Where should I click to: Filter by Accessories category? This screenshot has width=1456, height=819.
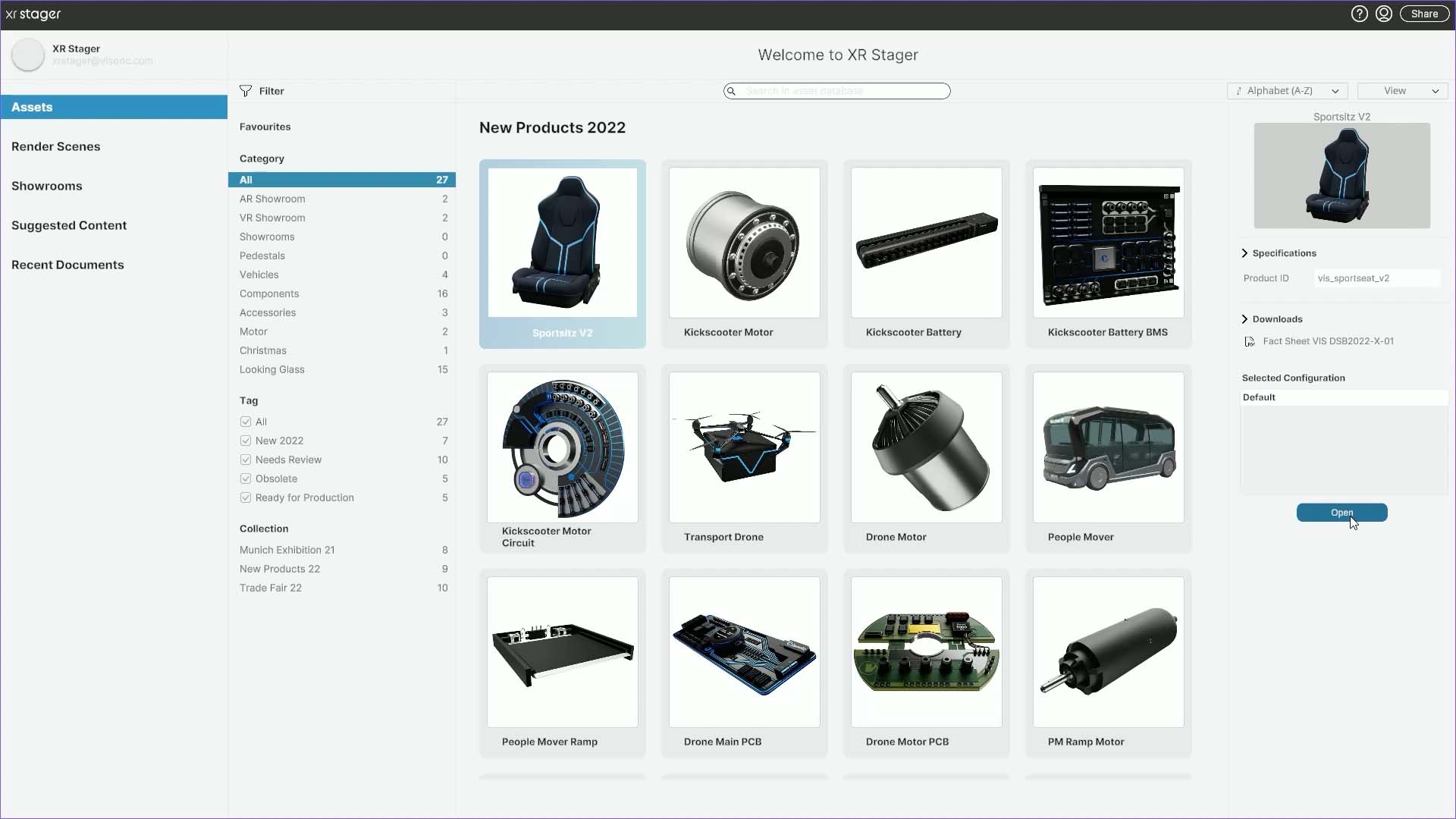344,312
